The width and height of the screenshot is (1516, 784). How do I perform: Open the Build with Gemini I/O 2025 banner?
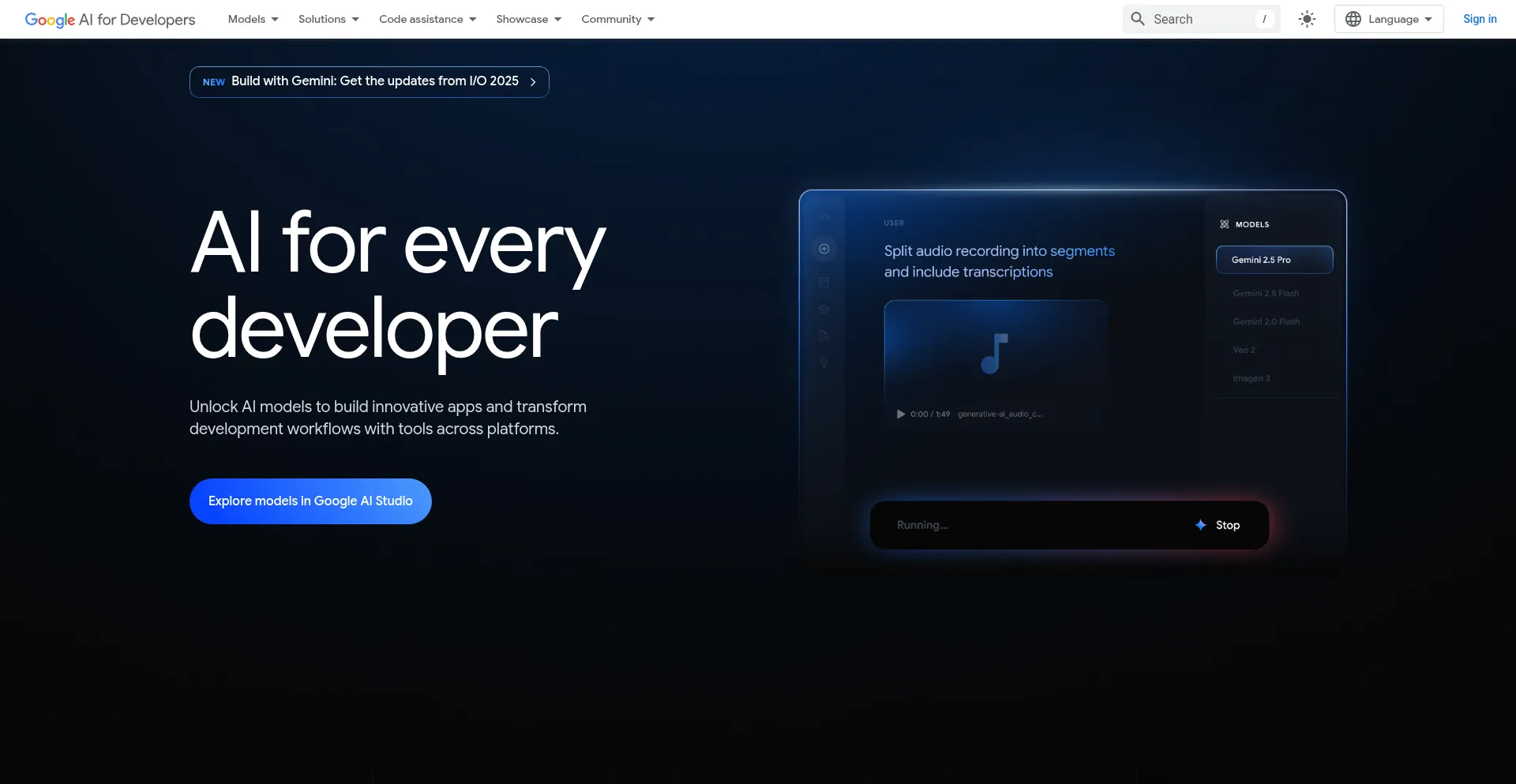tap(369, 81)
